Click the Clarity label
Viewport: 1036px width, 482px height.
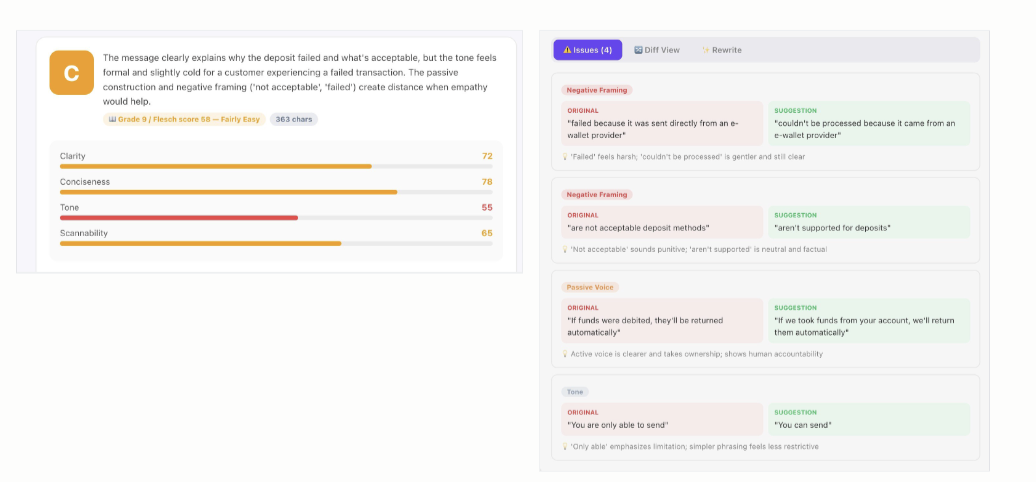pos(73,156)
